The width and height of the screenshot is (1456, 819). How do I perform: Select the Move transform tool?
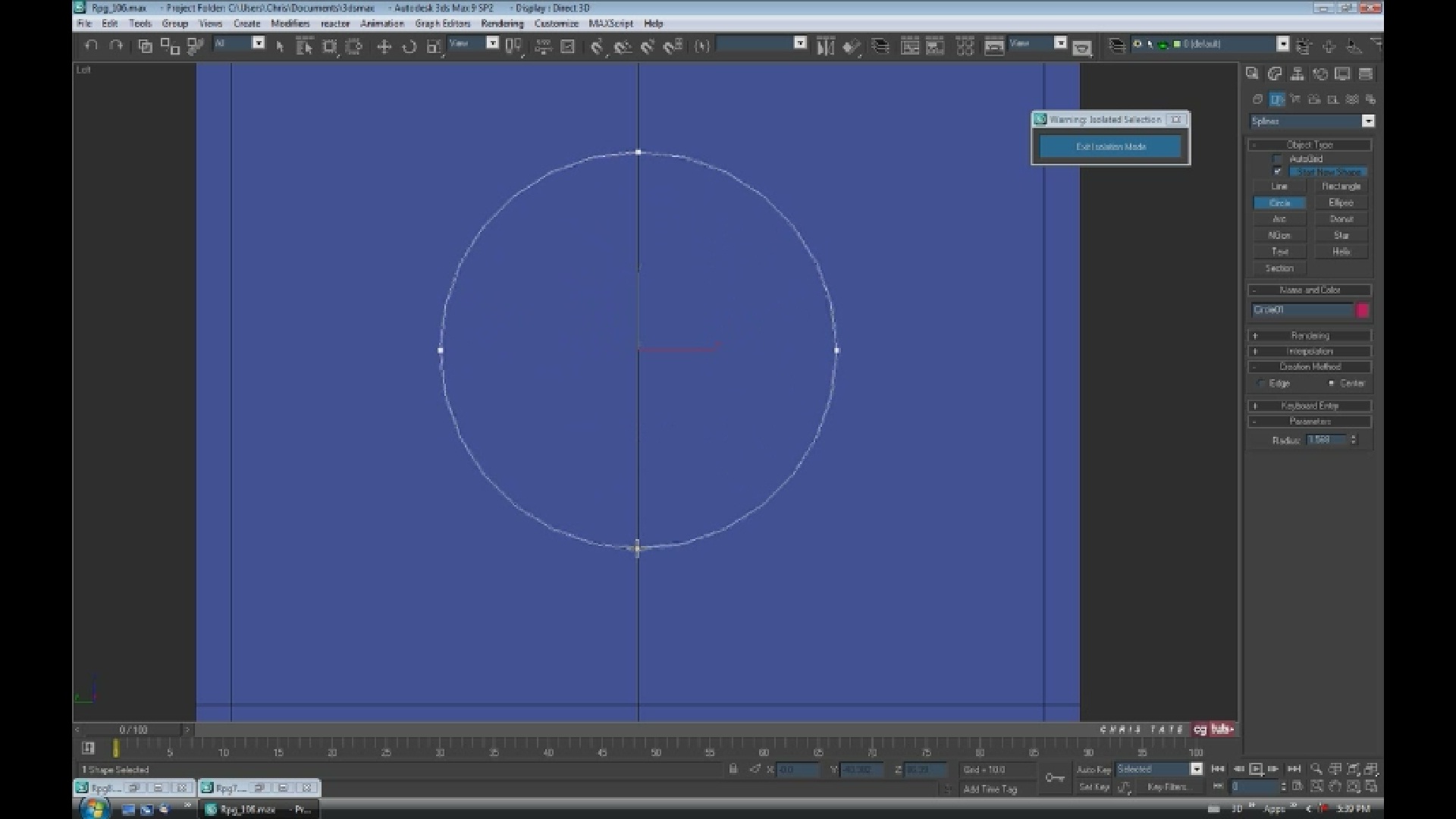[384, 47]
